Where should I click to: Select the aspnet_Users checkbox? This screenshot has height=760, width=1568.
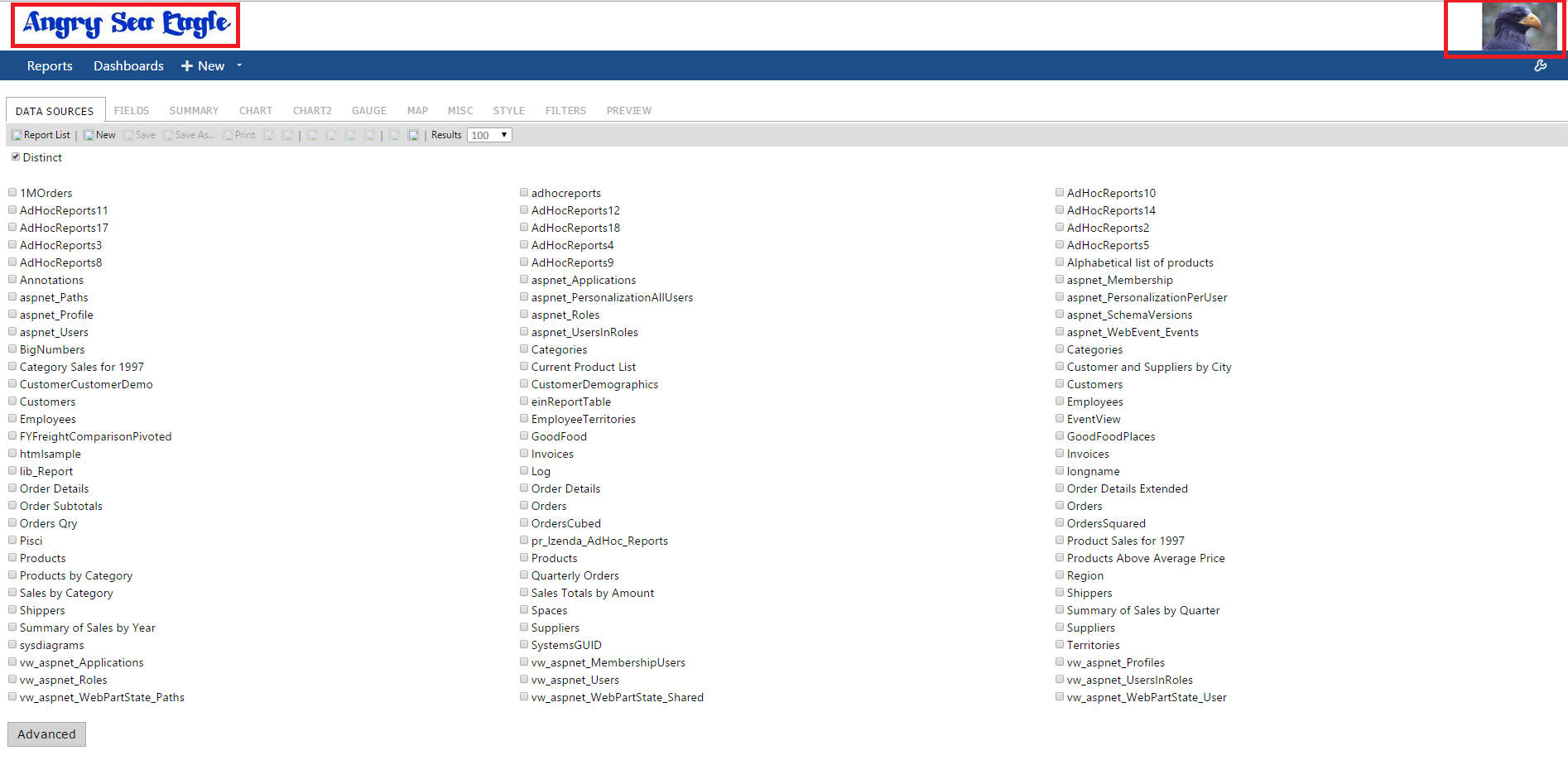pos(13,331)
